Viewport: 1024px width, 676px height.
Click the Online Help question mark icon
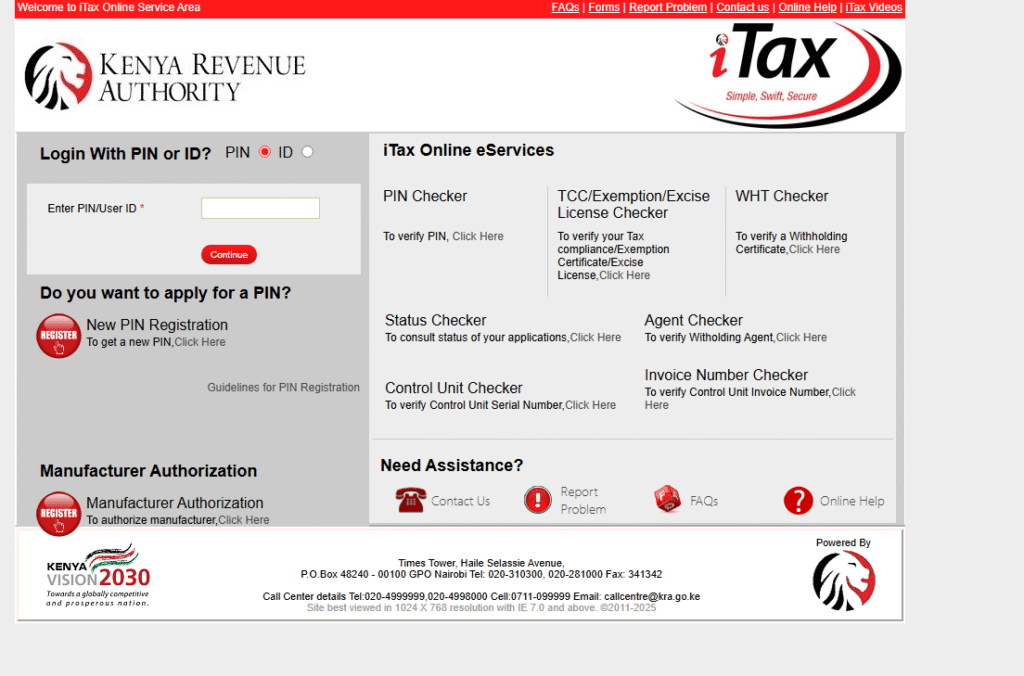[798, 501]
